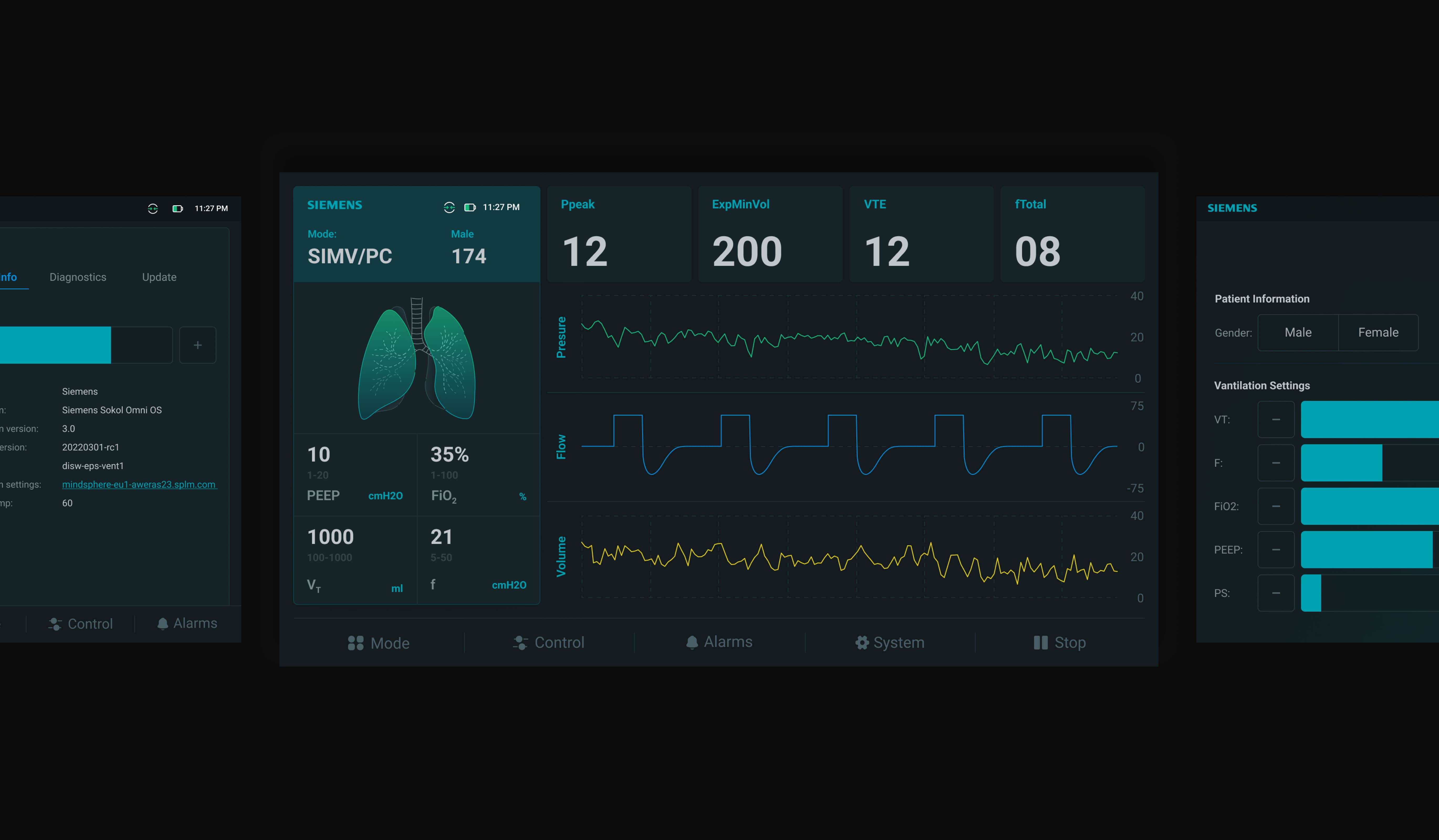Image resolution: width=1439 pixels, height=840 pixels.
Task: Click the plus button in left window
Action: point(197,345)
